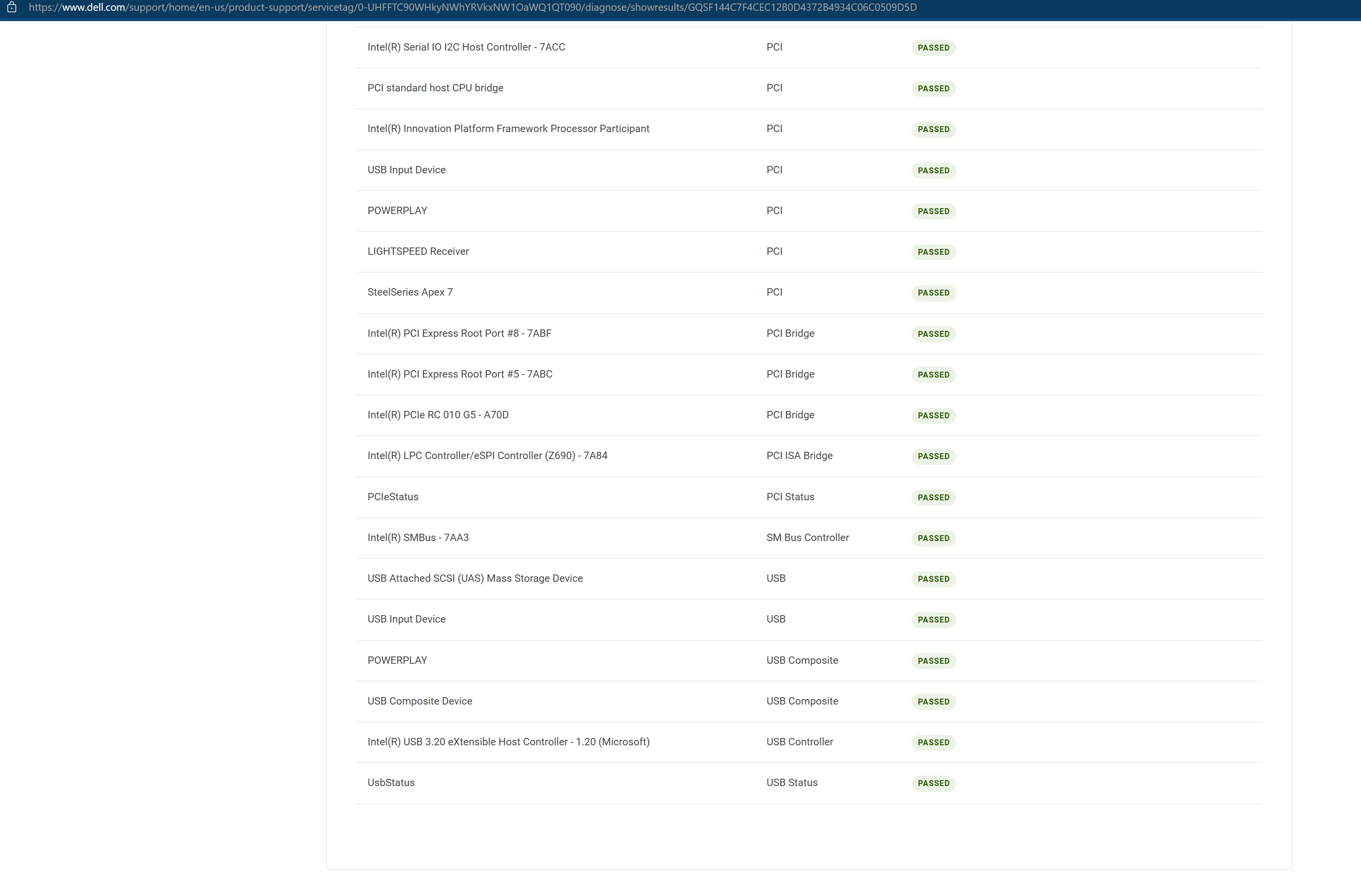Click 'USB Controller' type label
Image resolution: width=1361 pixels, height=896 pixels.
(x=800, y=742)
